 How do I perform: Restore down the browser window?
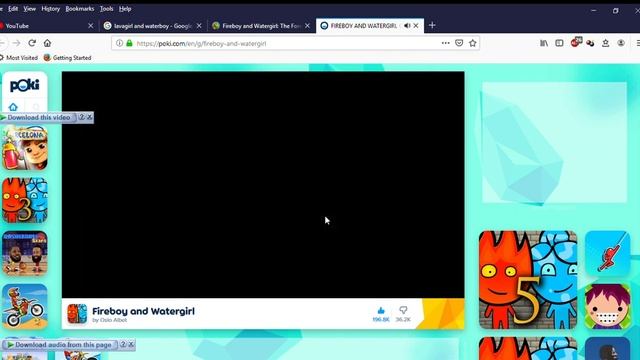coord(616,11)
